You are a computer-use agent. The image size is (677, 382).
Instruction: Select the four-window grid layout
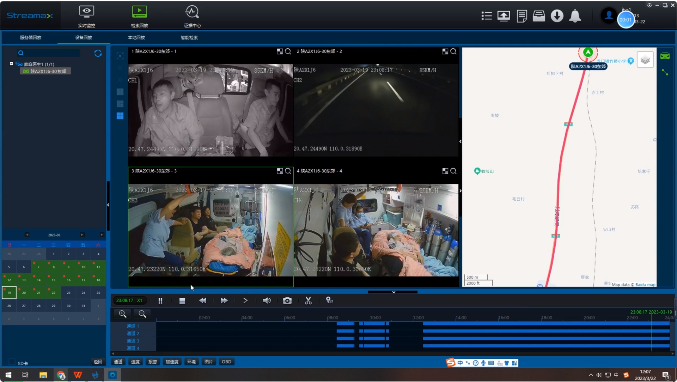[x=120, y=116]
